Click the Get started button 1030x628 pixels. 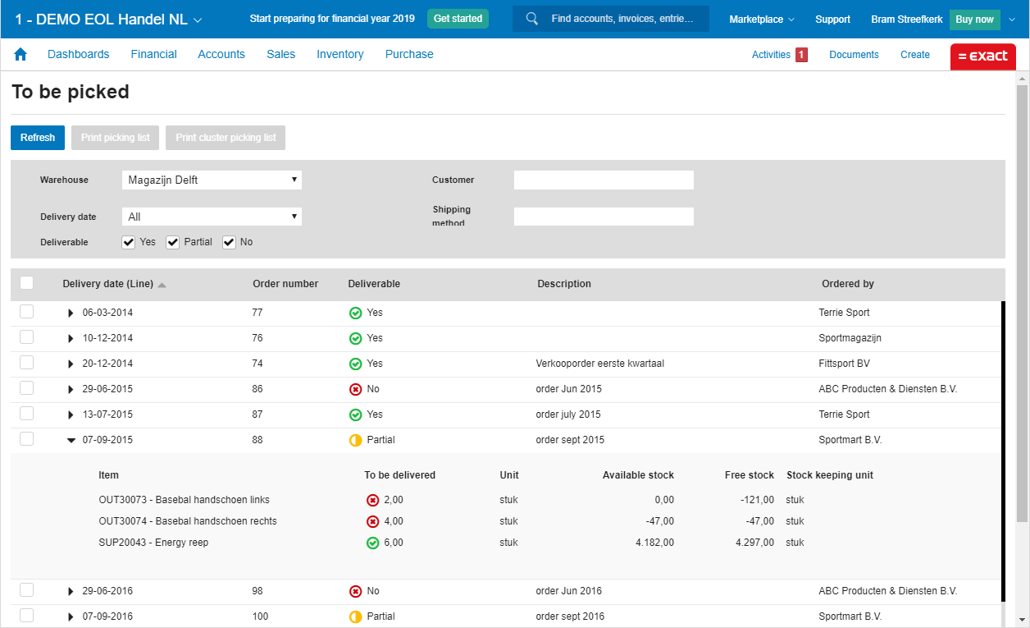point(458,19)
